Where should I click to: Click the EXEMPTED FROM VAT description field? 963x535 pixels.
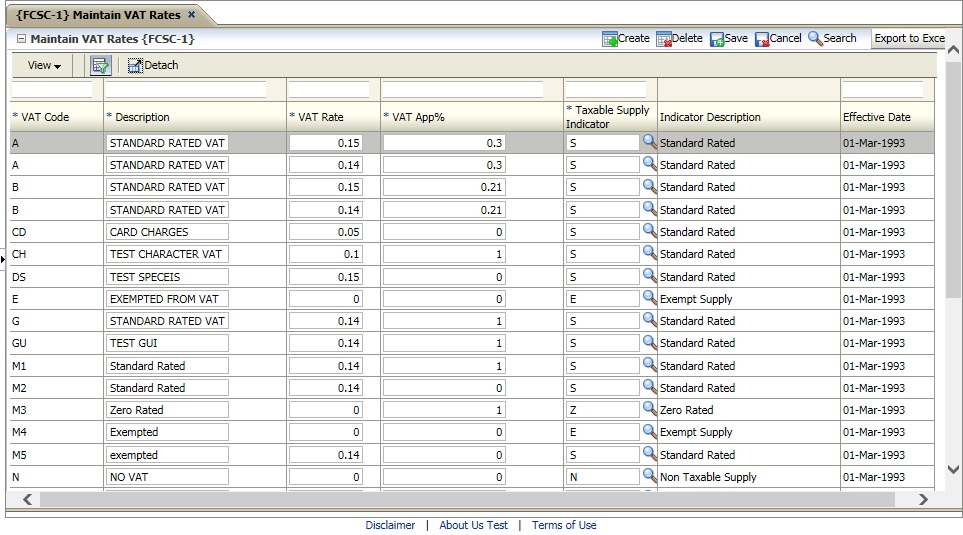click(x=166, y=299)
